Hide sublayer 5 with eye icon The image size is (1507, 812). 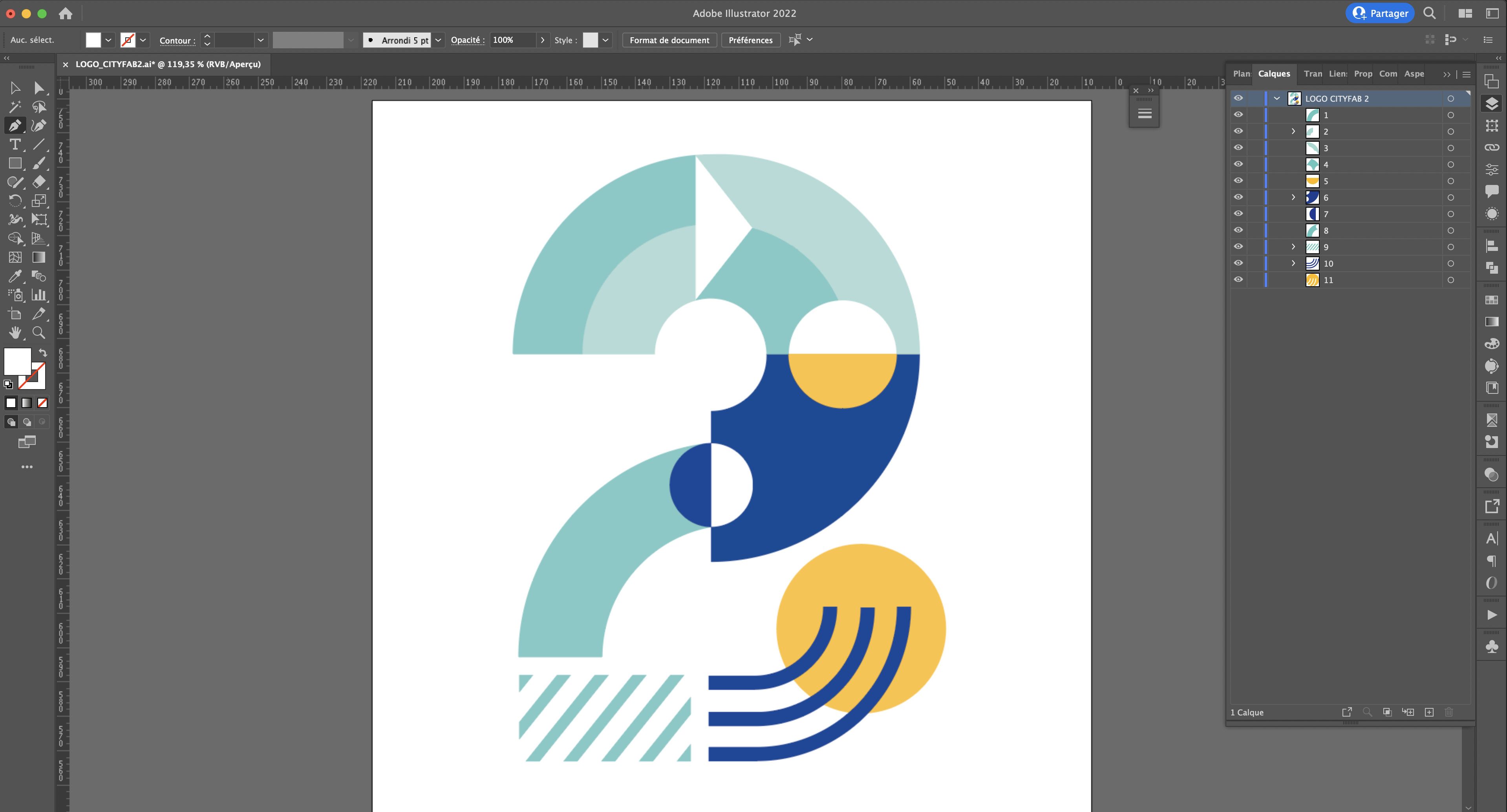point(1238,181)
